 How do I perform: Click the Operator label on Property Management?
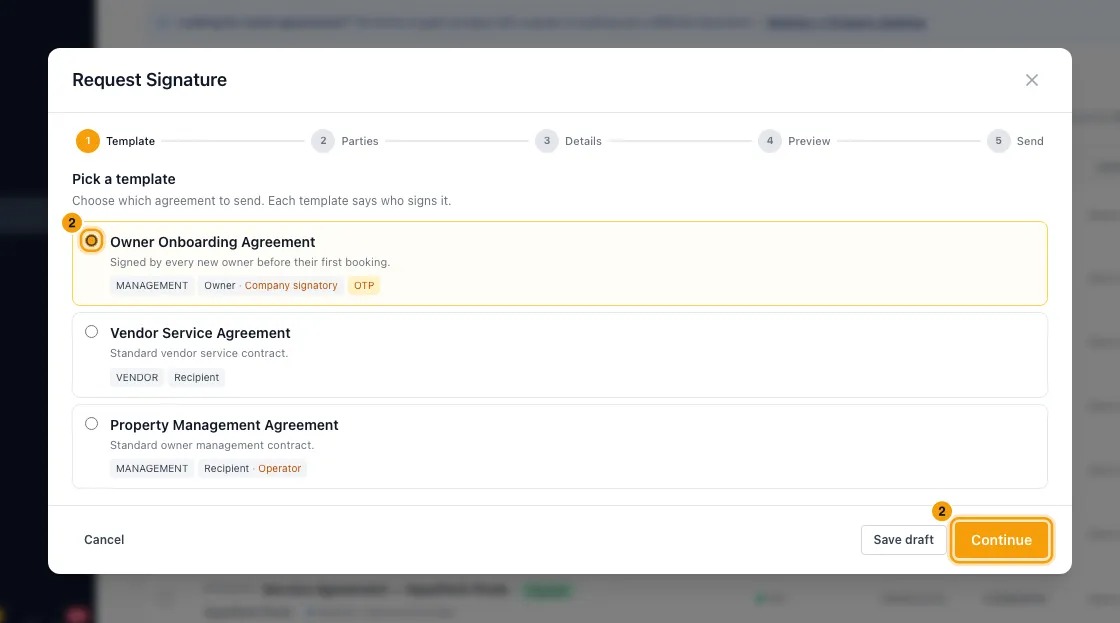tap(279, 469)
